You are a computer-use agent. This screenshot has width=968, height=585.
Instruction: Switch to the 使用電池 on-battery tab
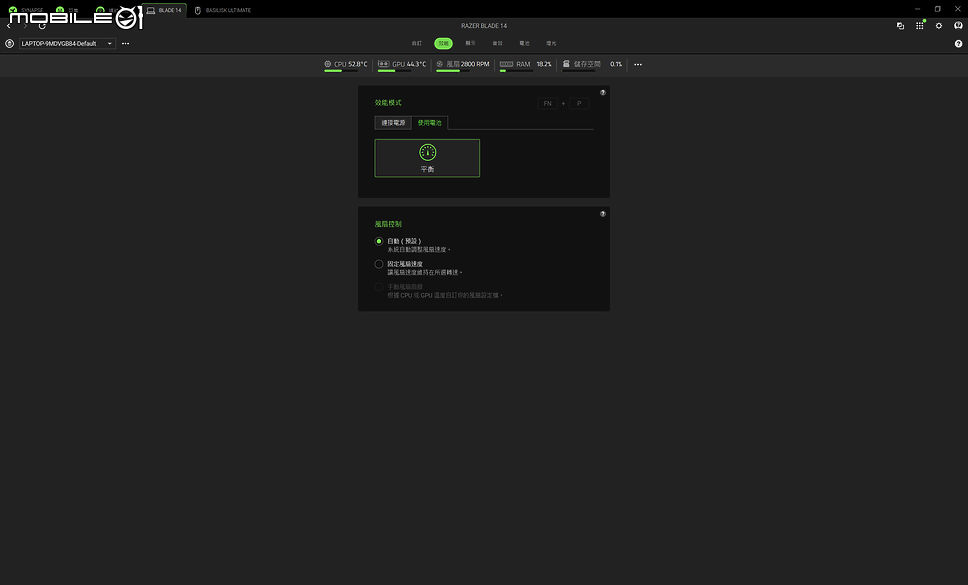[430, 123]
